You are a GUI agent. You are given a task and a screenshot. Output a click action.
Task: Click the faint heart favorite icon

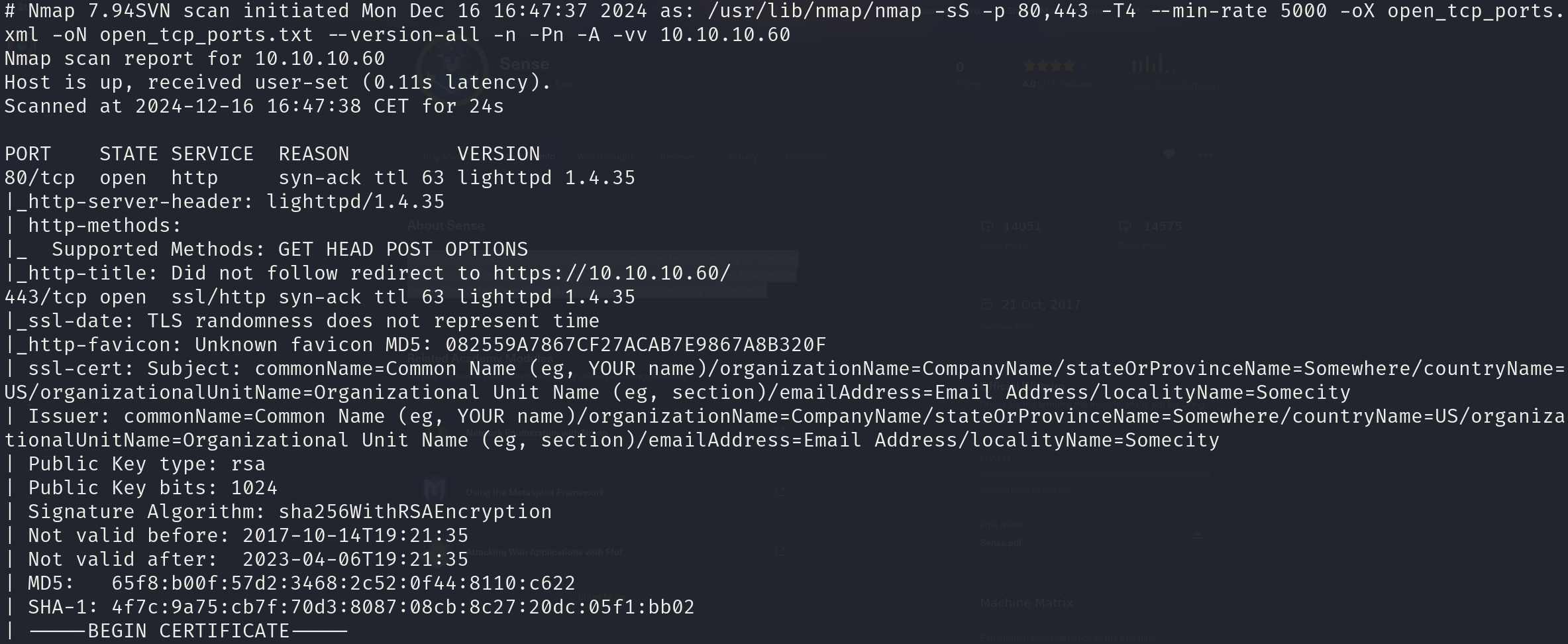(x=1169, y=154)
